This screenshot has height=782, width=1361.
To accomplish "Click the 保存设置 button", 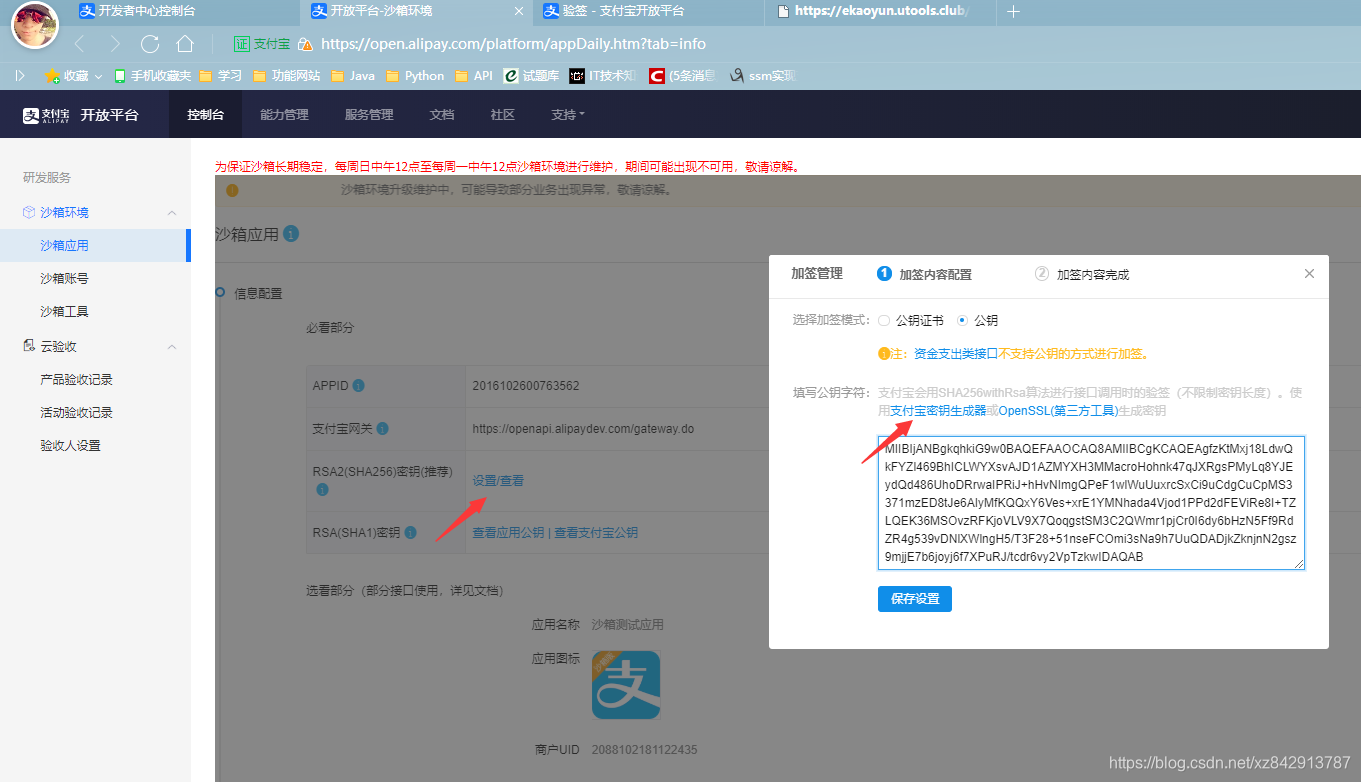I will click(x=915, y=599).
